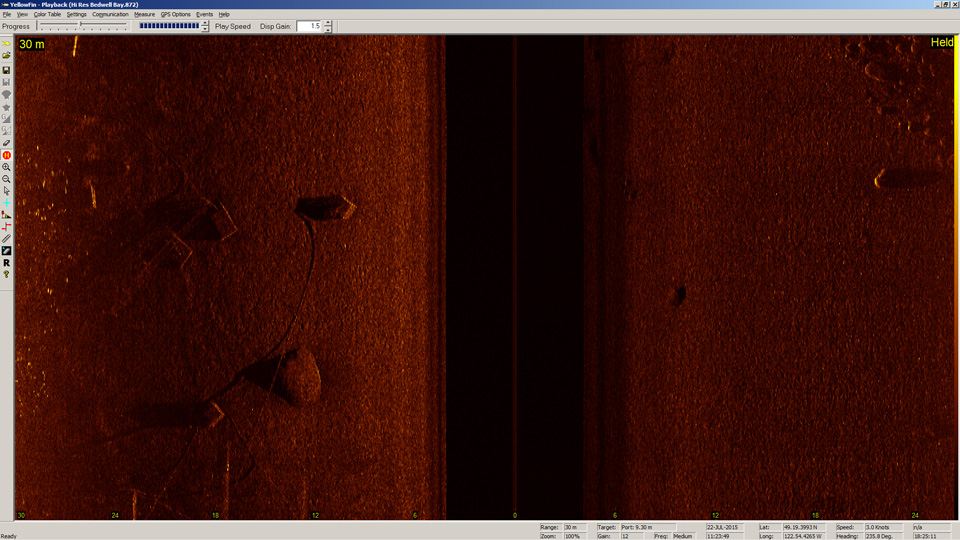This screenshot has width=960, height=540.
Task: Open the Color Table menu
Action: (x=47, y=14)
